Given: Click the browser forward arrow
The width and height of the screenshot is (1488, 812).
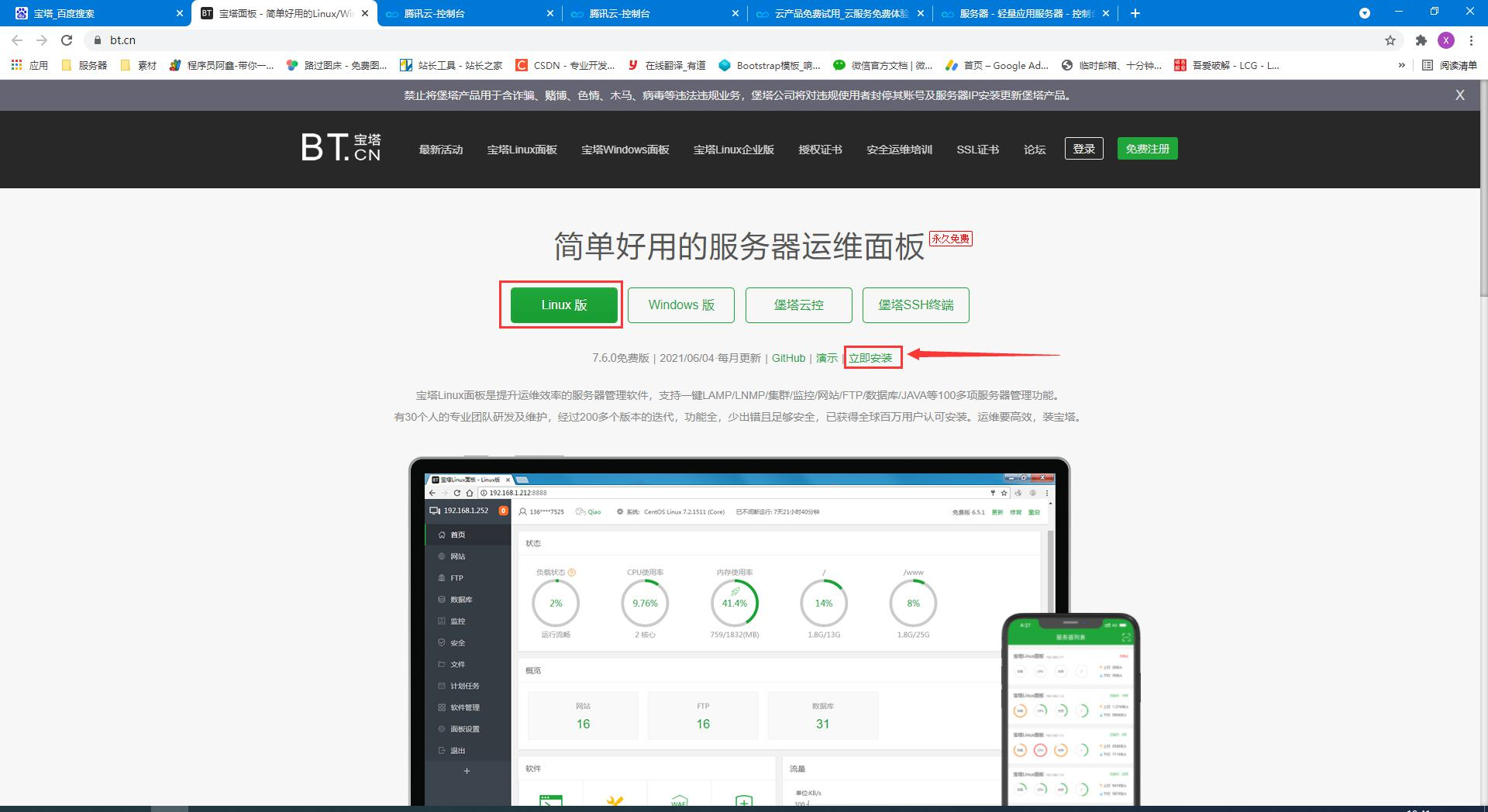Looking at the screenshot, I should (x=42, y=40).
